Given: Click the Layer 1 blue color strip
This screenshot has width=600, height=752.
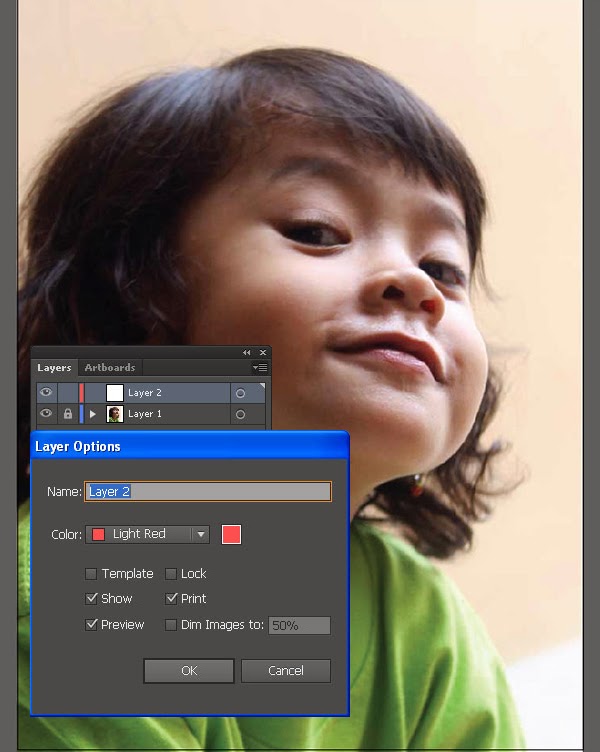Looking at the screenshot, I should tap(82, 414).
